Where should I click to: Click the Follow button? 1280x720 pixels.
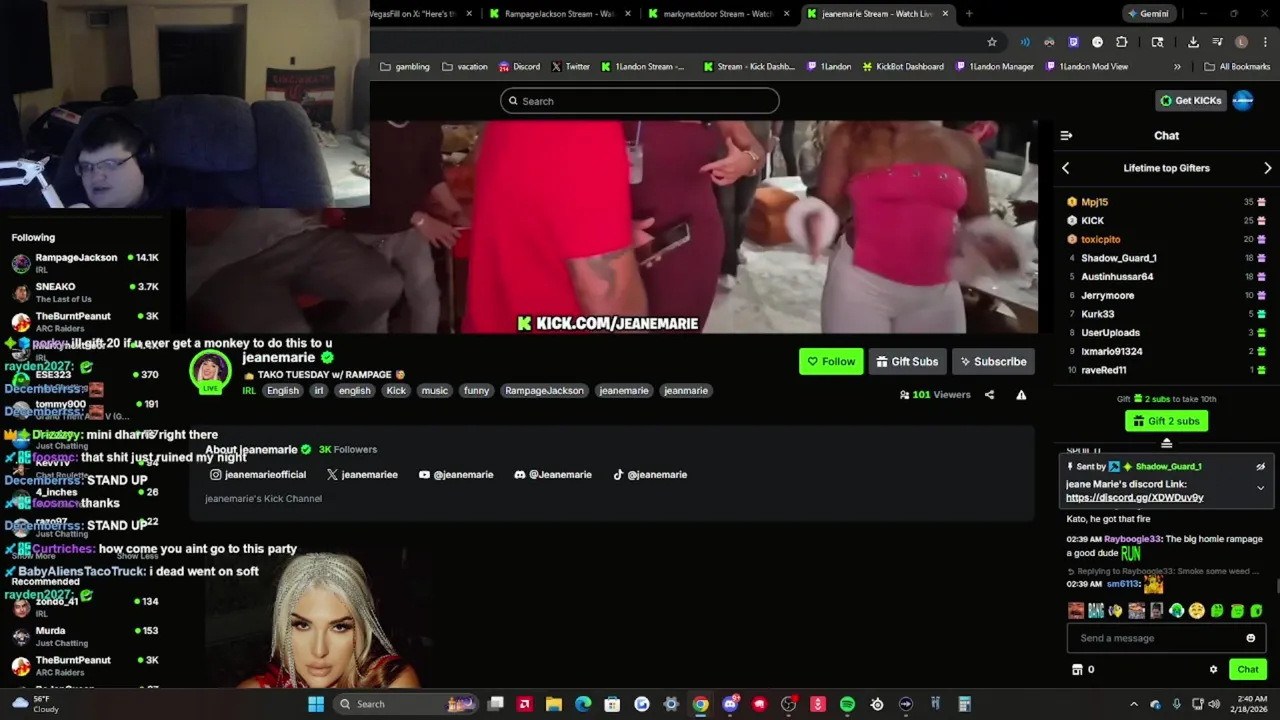[831, 361]
